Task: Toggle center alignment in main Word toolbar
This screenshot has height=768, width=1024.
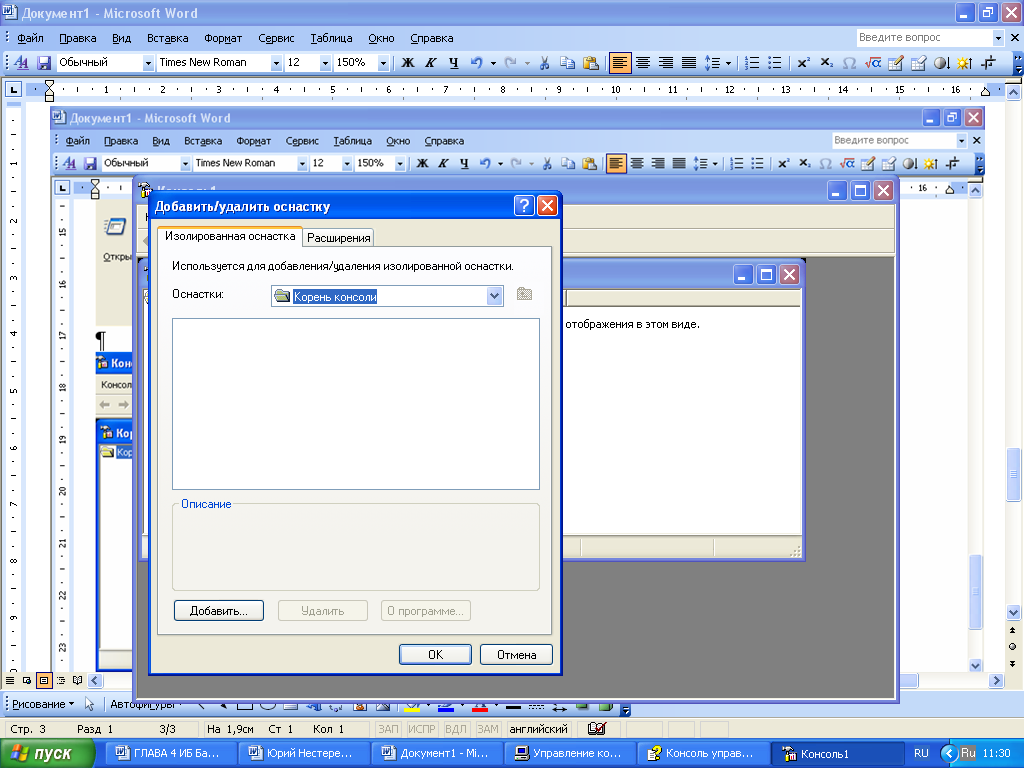Action: [643, 63]
